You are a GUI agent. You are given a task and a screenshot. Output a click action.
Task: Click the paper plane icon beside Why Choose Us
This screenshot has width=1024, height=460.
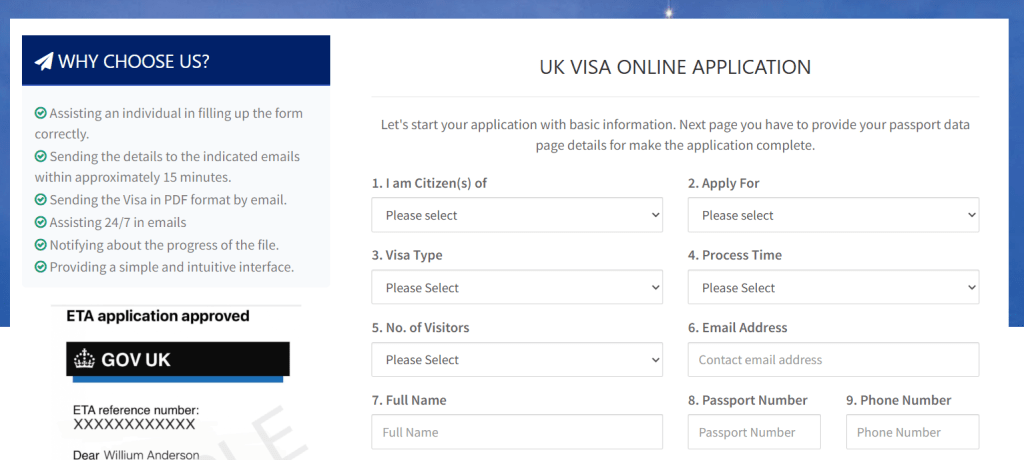pos(44,61)
